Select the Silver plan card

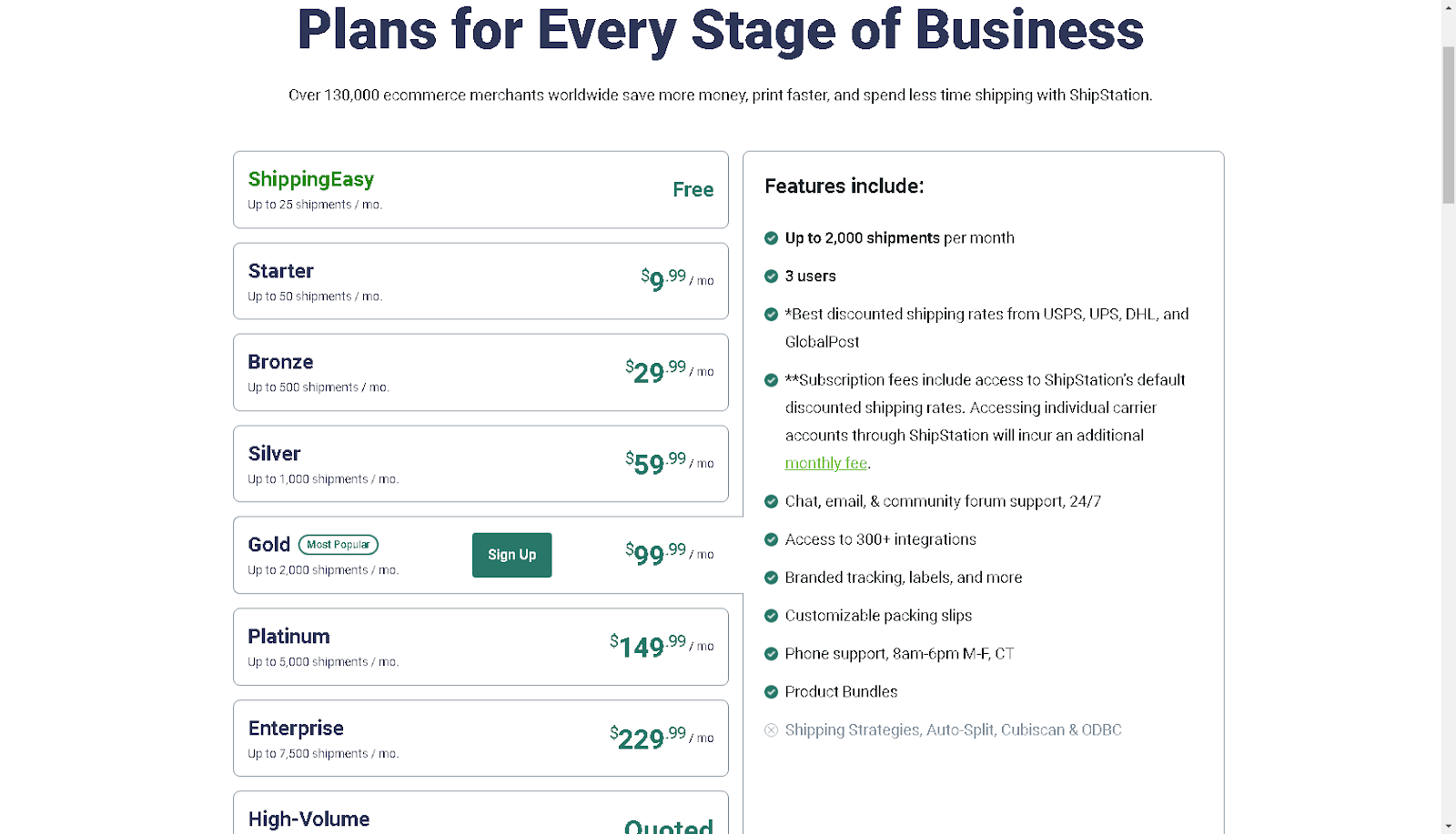pyautogui.click(x=480, y=464)
